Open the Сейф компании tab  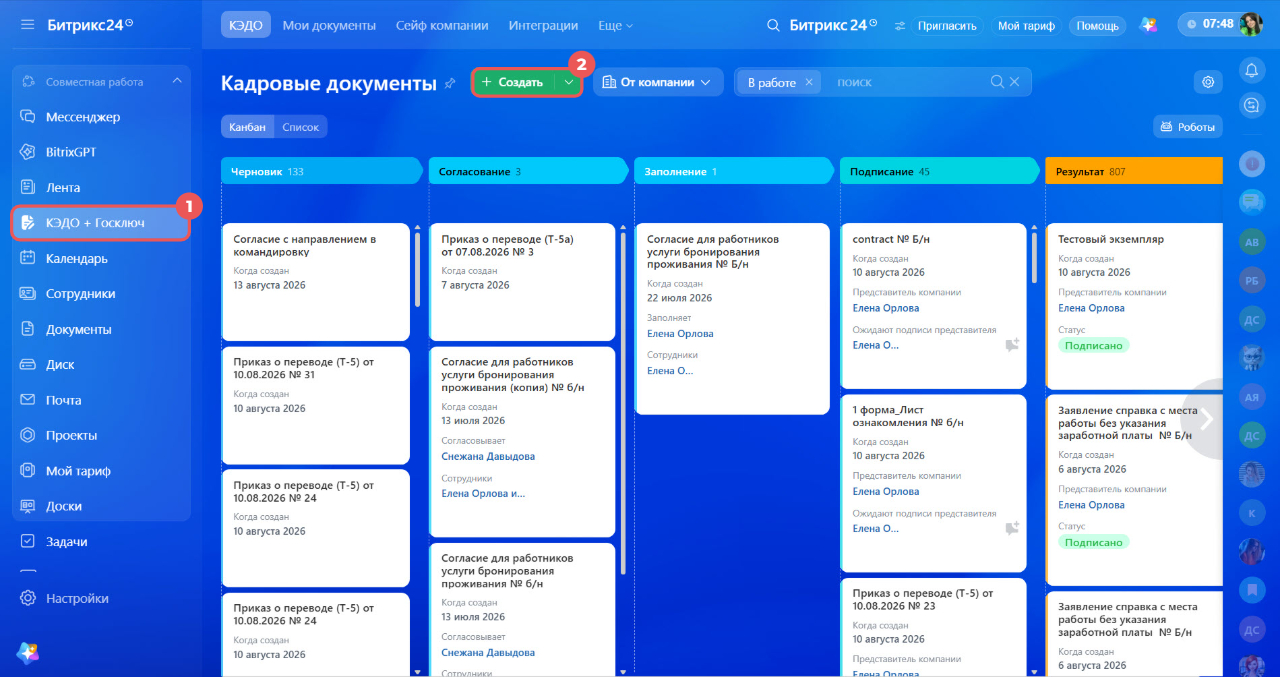[x=442, y=25]
